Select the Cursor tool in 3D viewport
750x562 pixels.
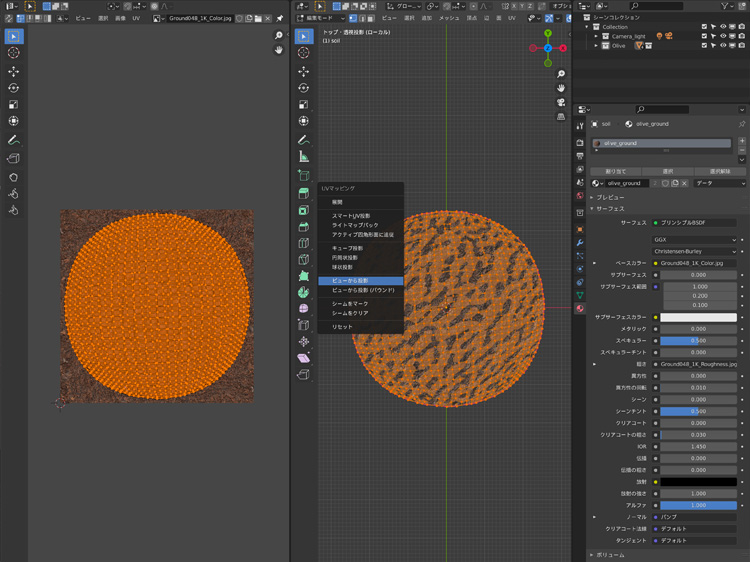tap(304, 54)
